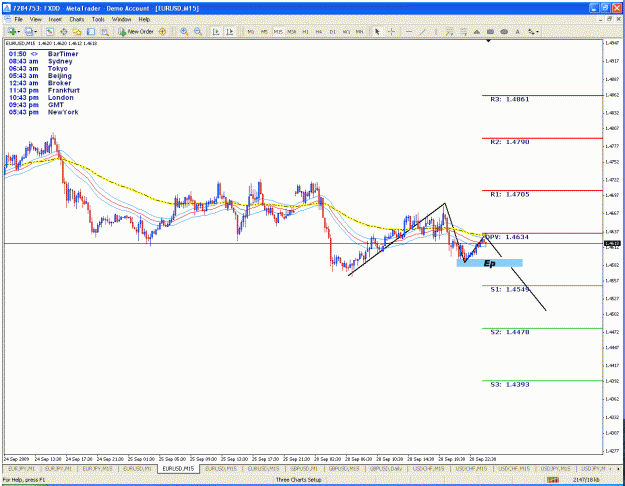Open the Window menu
The image size is (625, 486).
(122, 19)
